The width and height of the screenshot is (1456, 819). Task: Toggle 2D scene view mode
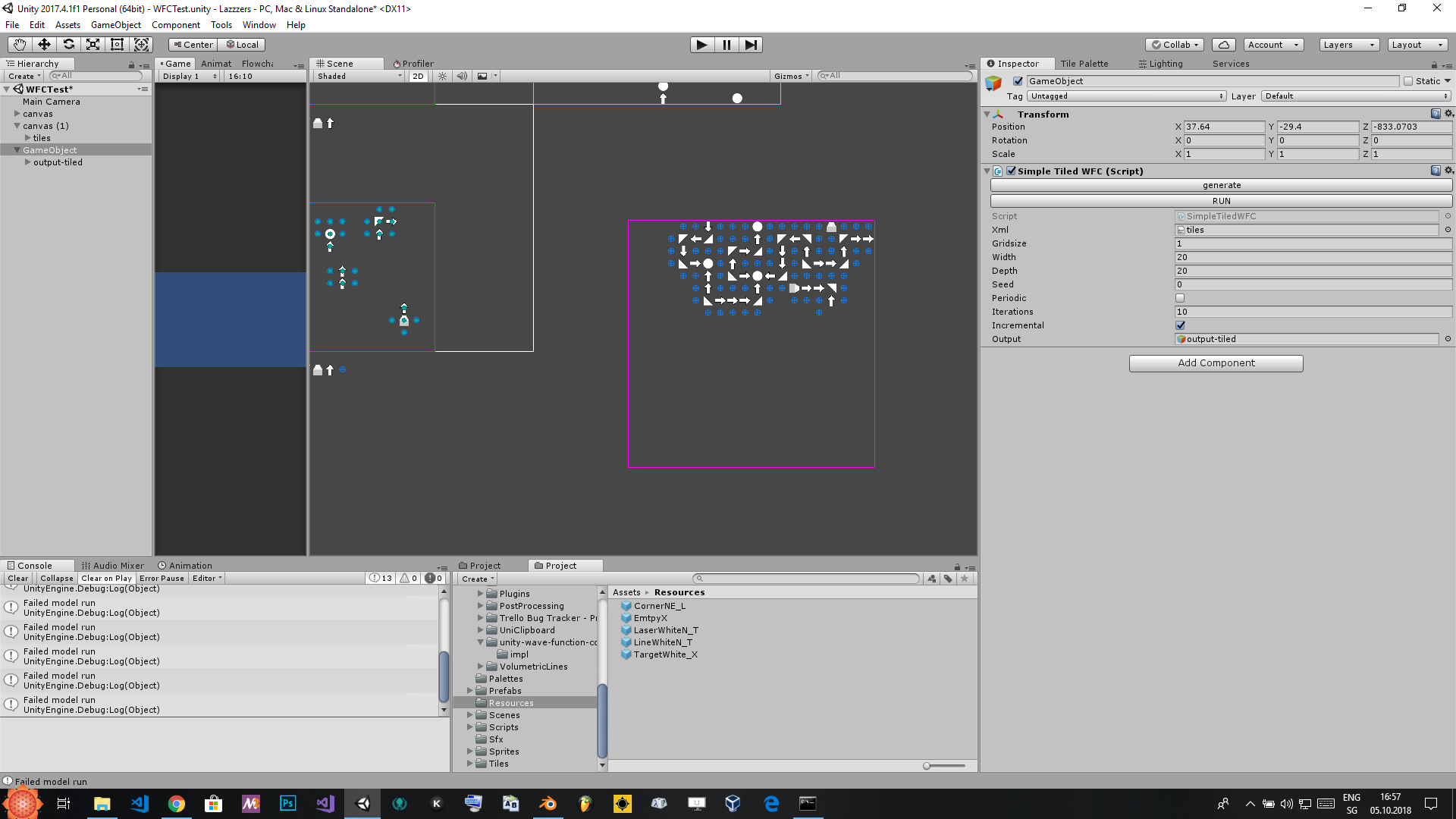tap(418, 76)
